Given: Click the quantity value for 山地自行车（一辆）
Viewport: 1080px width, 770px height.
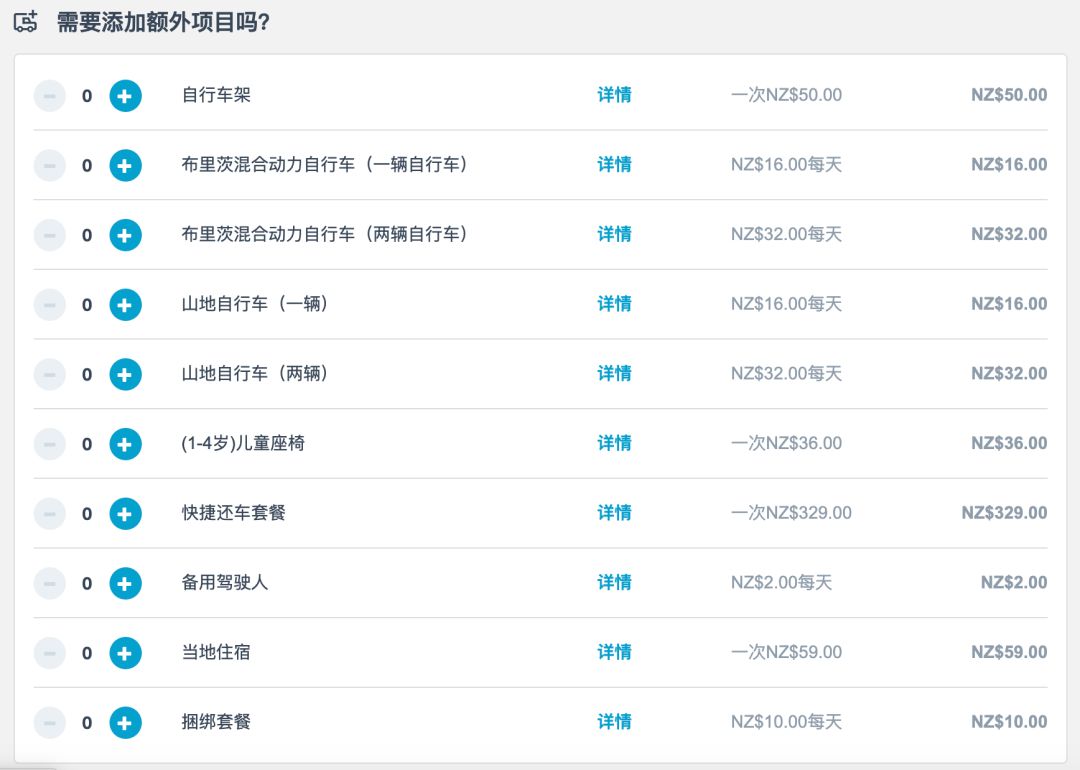Looking at the screenshot, I should click(x=87, y=305).
